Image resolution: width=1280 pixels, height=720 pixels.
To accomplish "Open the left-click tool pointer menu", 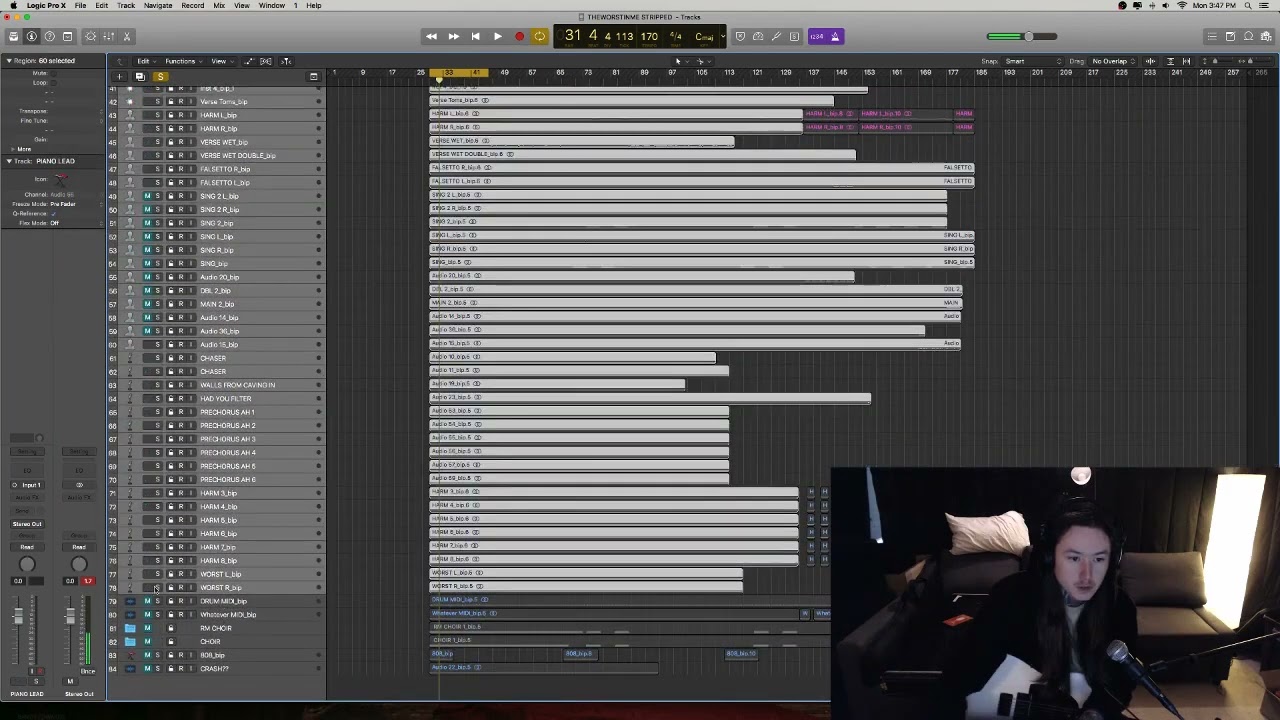I will pos(680,61).
